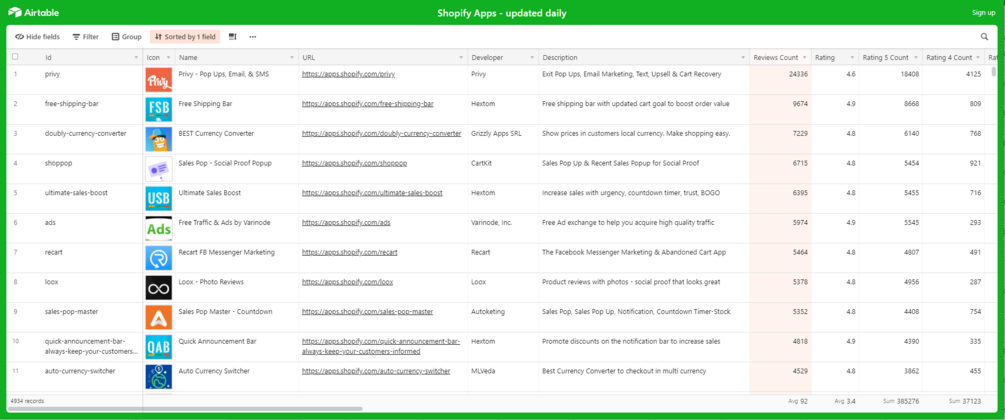Screen dimensions: 1005x420
Task: Select 'Free Ad exchange' description cell
Action: [x=644, y=228]
